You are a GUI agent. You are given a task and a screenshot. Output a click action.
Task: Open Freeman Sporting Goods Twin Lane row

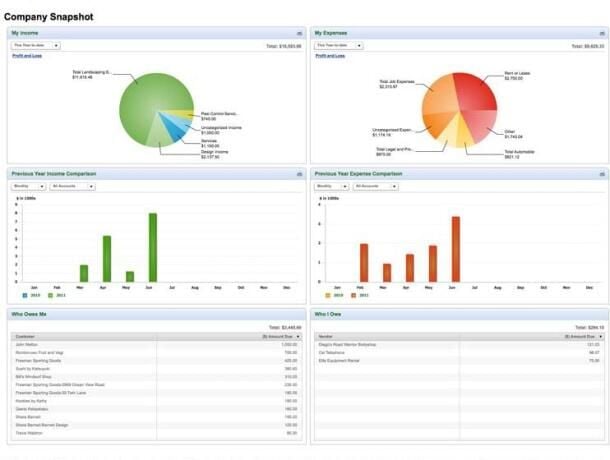point(156,393)
